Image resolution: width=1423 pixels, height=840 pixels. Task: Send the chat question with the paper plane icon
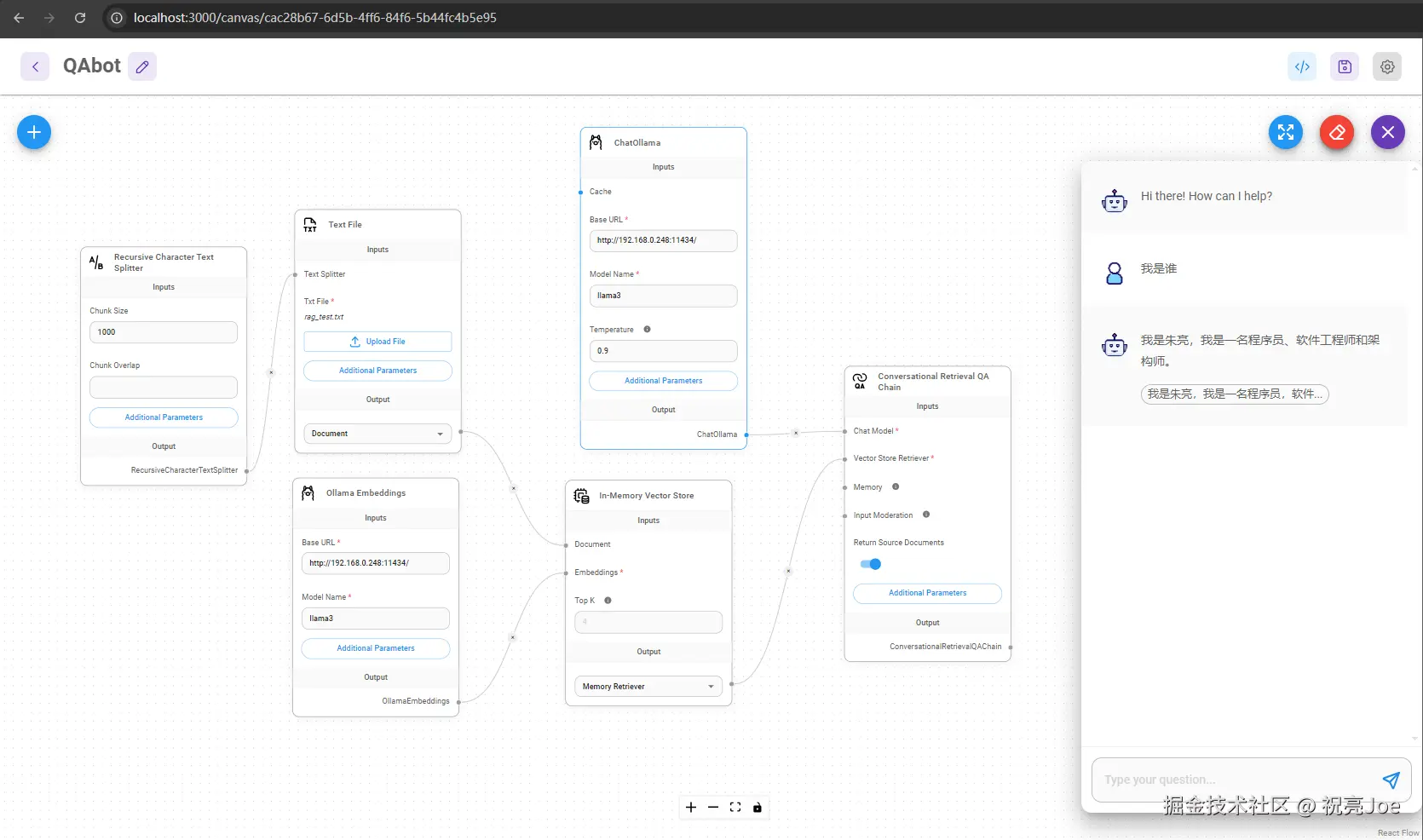point(1391,780)
